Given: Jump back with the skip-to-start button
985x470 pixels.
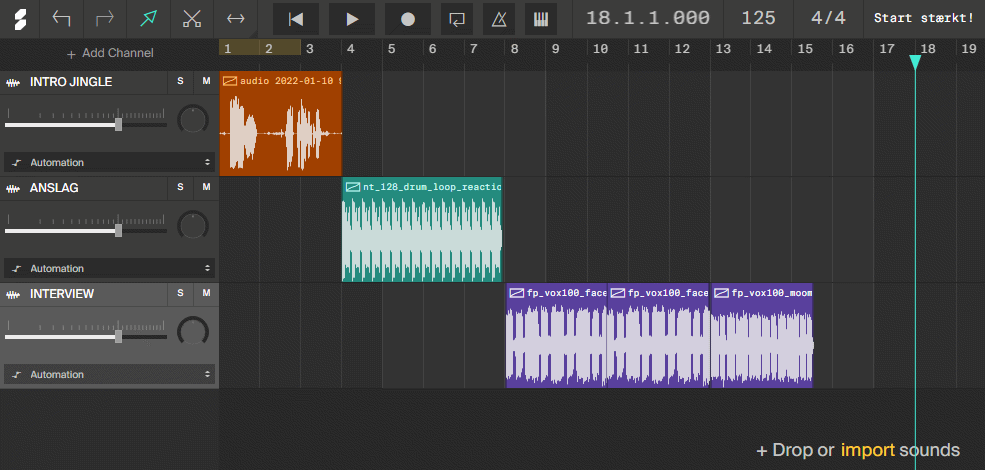Looking at the screenshot, I should pyautogui.click(x=296, y=19).
